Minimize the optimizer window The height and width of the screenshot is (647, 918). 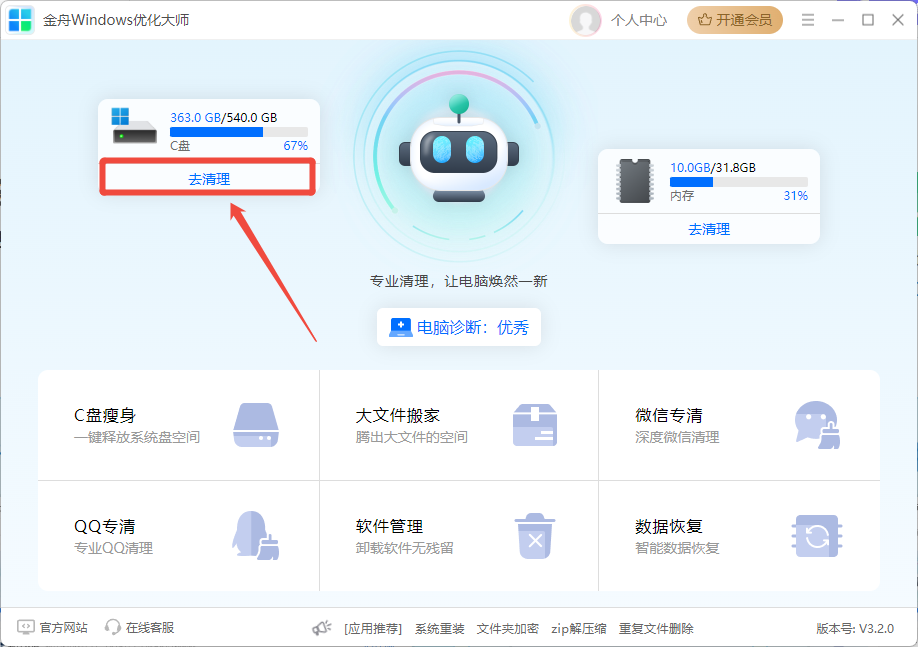[x=838, y=20]
